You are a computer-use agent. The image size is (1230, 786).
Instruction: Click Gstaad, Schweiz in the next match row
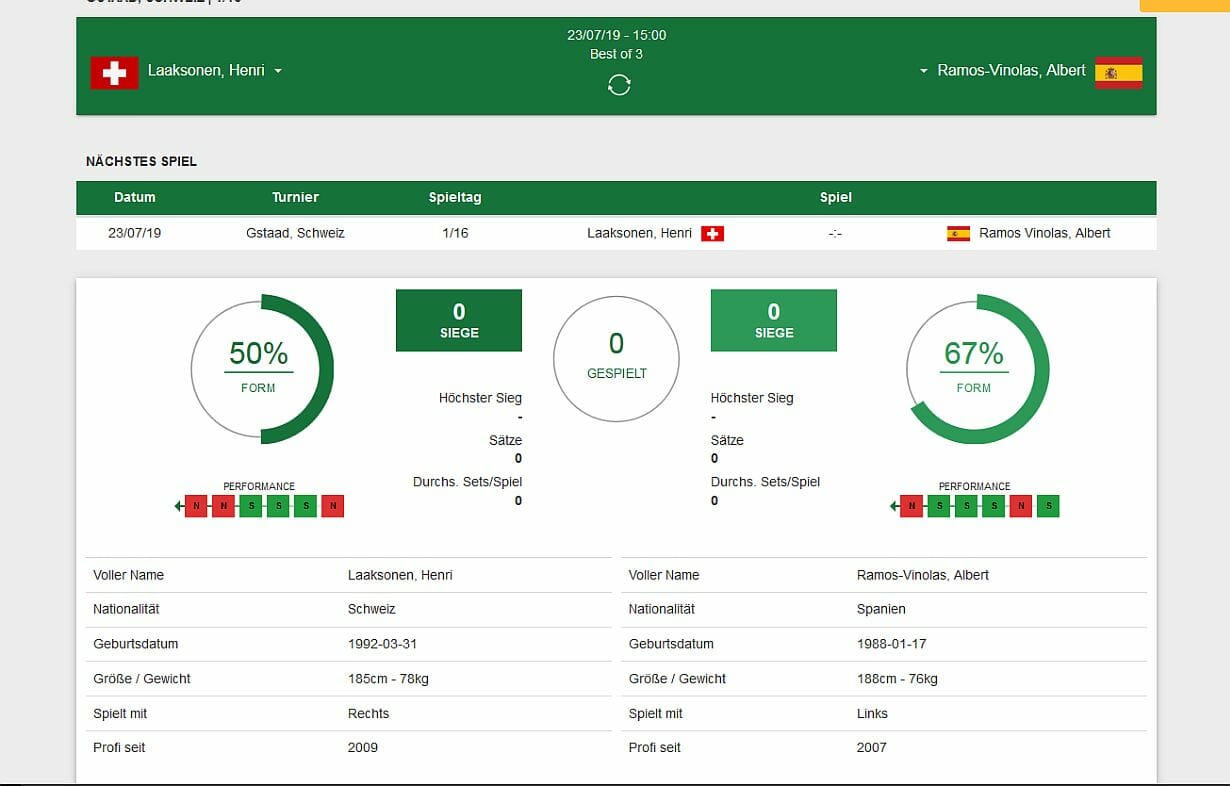pyautogui.click(x=295, y=233)
